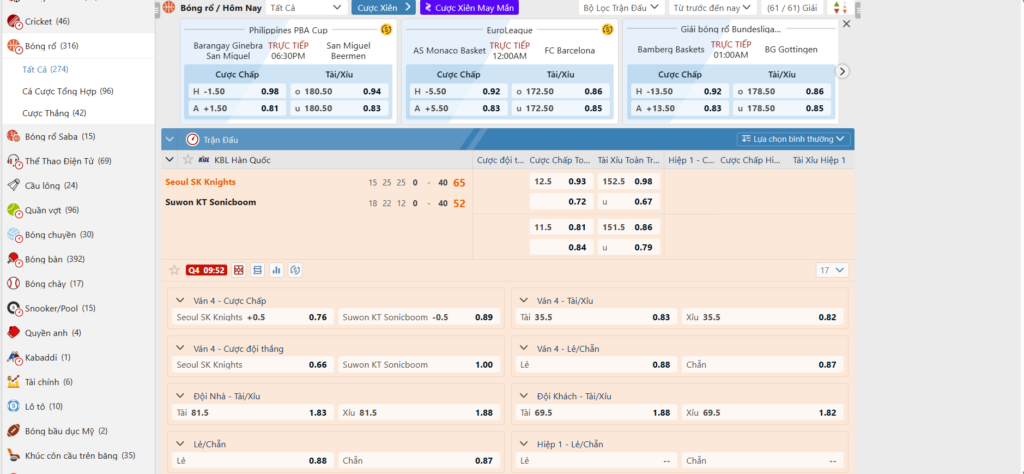Open the Cầu lông badminton sport icon
This screenshot has width=1024, height=474.
13,186
